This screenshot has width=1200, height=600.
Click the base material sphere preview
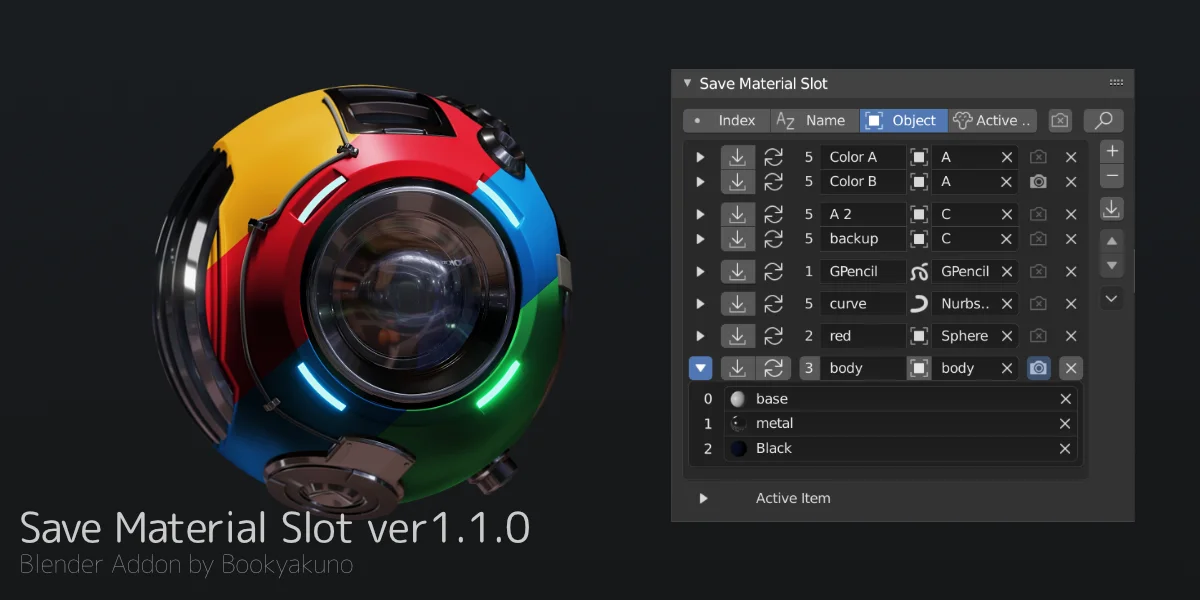click(x=736, y=398)
